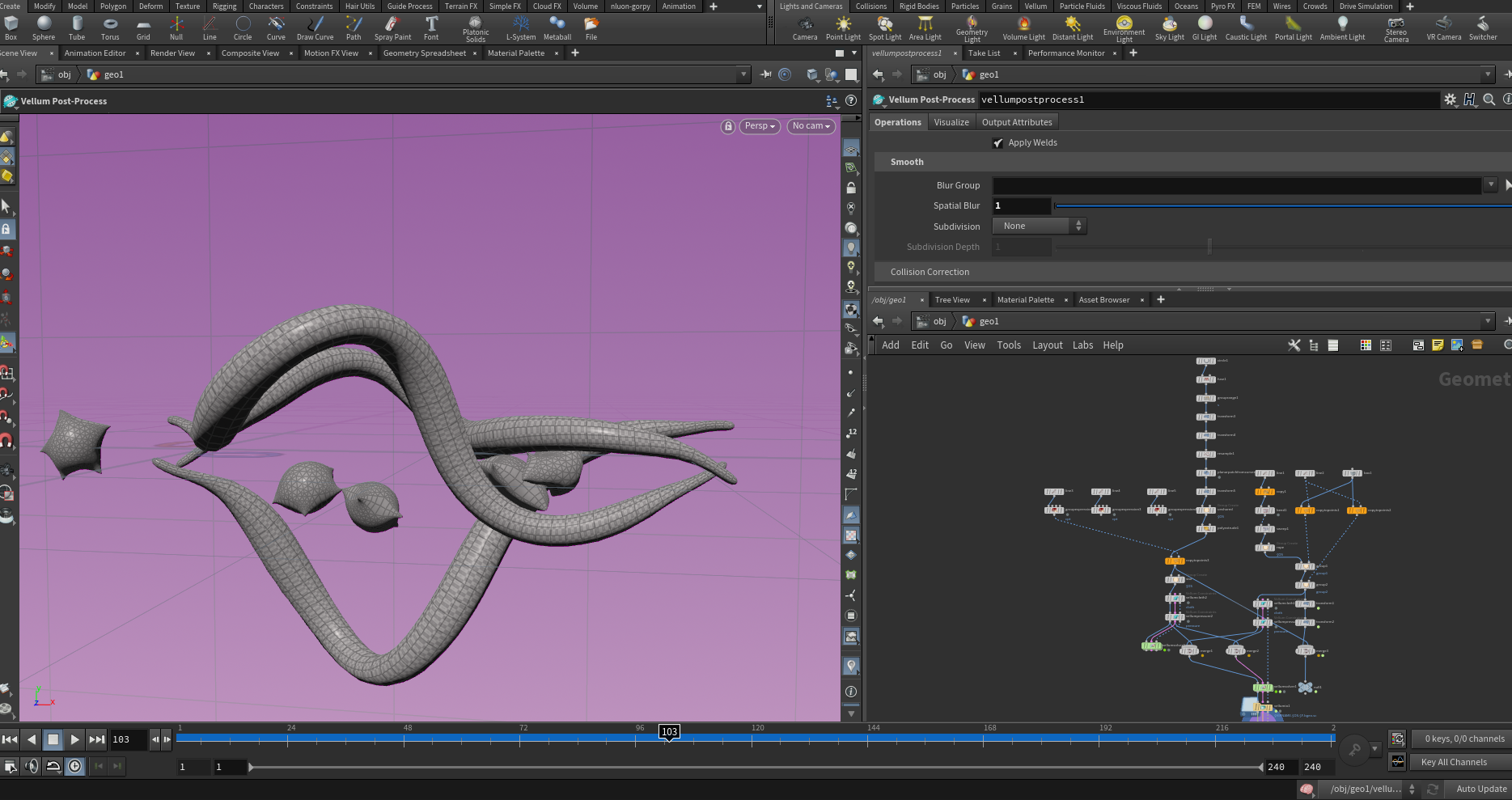
Task: Pick the Tube shelf tool
Action: pyautogui.click(x=77, y=28)
